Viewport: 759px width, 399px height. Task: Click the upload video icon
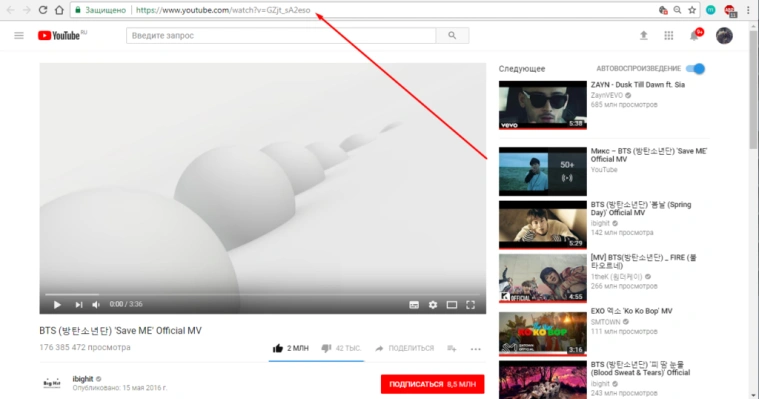pyautogui.click(x=644, y=35)
